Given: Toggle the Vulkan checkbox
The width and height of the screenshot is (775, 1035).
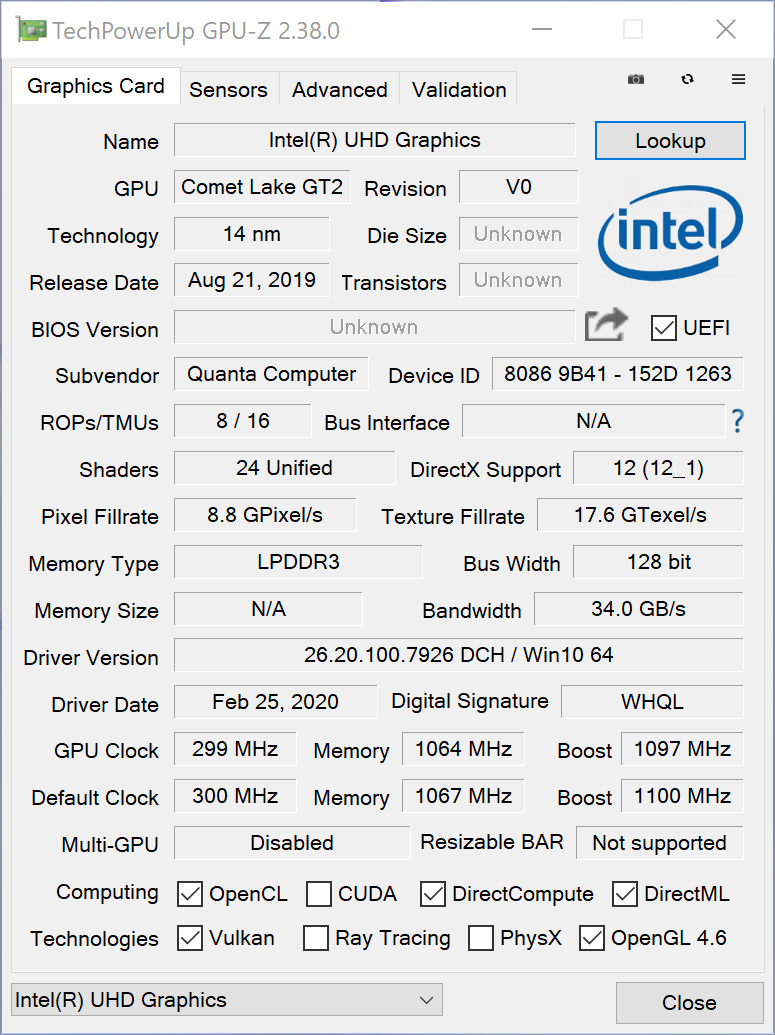Looking at the screenshot, I should point(190,938).
